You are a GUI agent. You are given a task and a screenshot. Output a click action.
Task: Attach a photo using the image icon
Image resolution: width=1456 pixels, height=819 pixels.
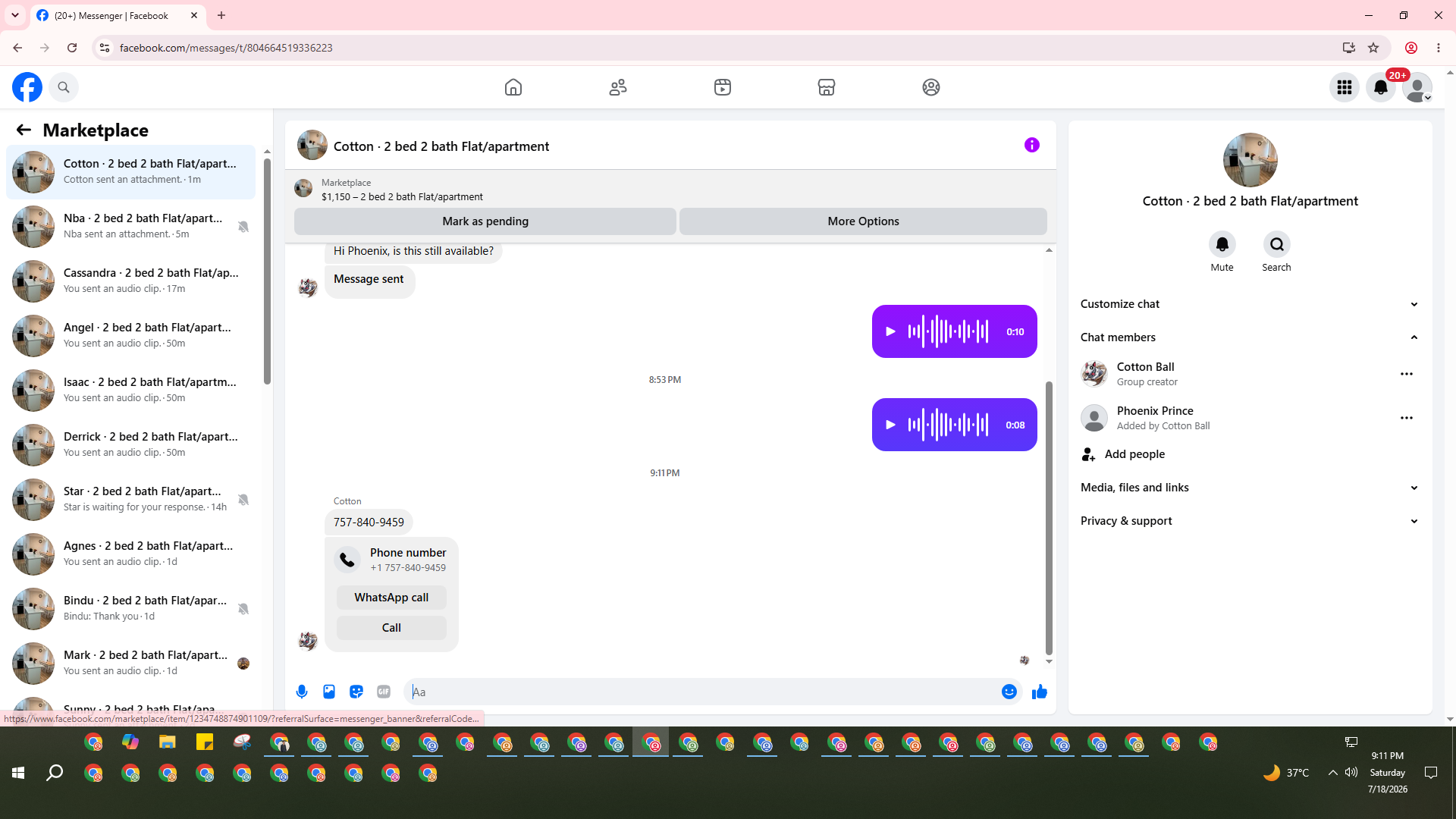point(329,692)
